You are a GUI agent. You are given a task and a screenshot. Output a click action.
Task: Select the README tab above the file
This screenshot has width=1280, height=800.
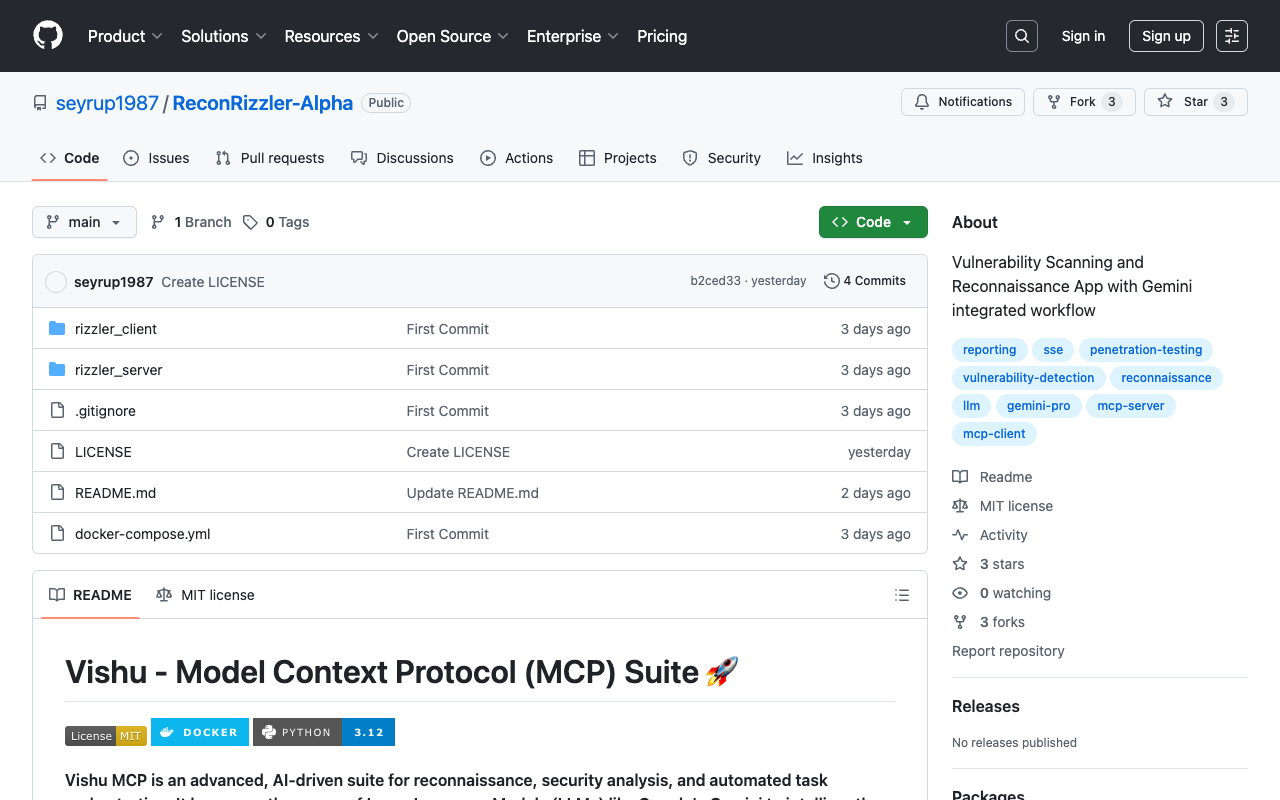90,595
